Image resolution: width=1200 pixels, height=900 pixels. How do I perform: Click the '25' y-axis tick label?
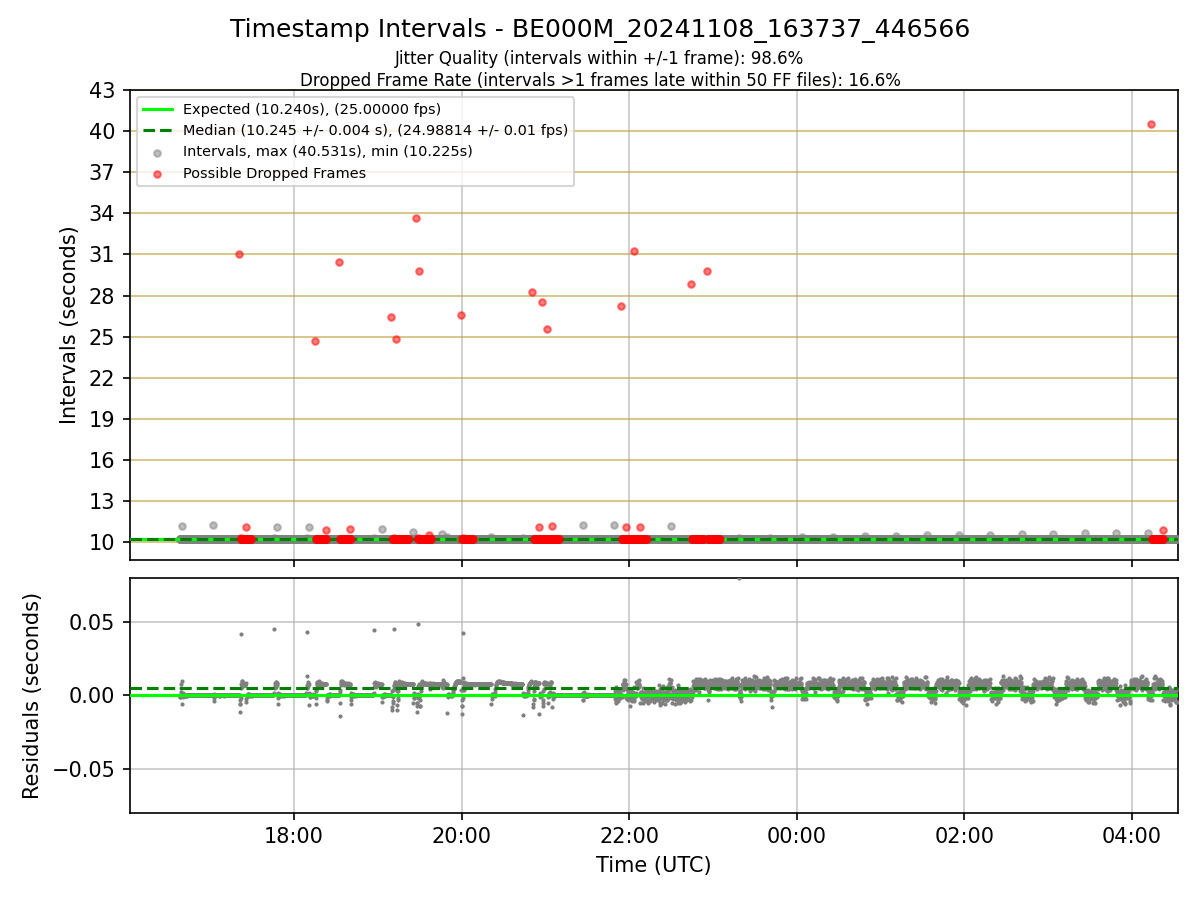click(105, 337)
